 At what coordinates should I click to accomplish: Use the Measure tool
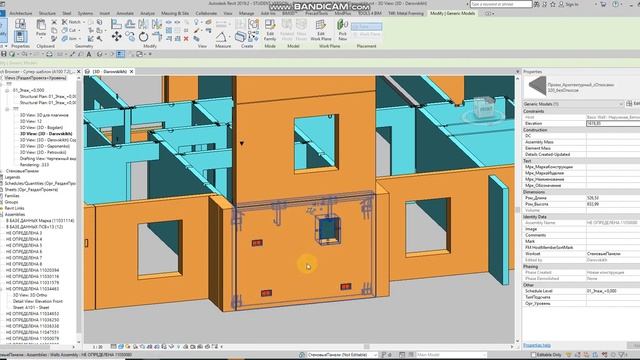click(221, 38)
